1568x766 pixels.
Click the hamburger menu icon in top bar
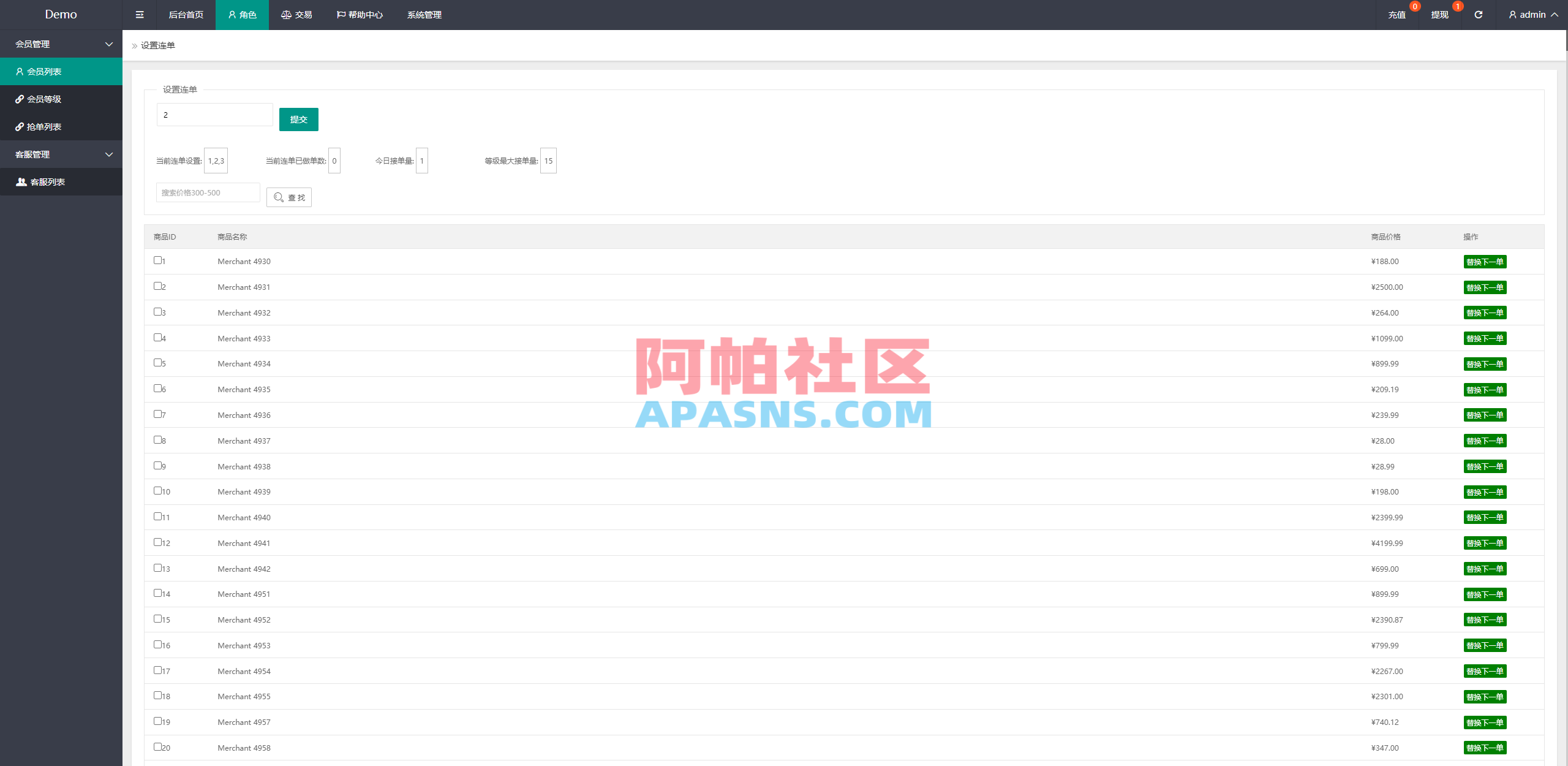139,15
